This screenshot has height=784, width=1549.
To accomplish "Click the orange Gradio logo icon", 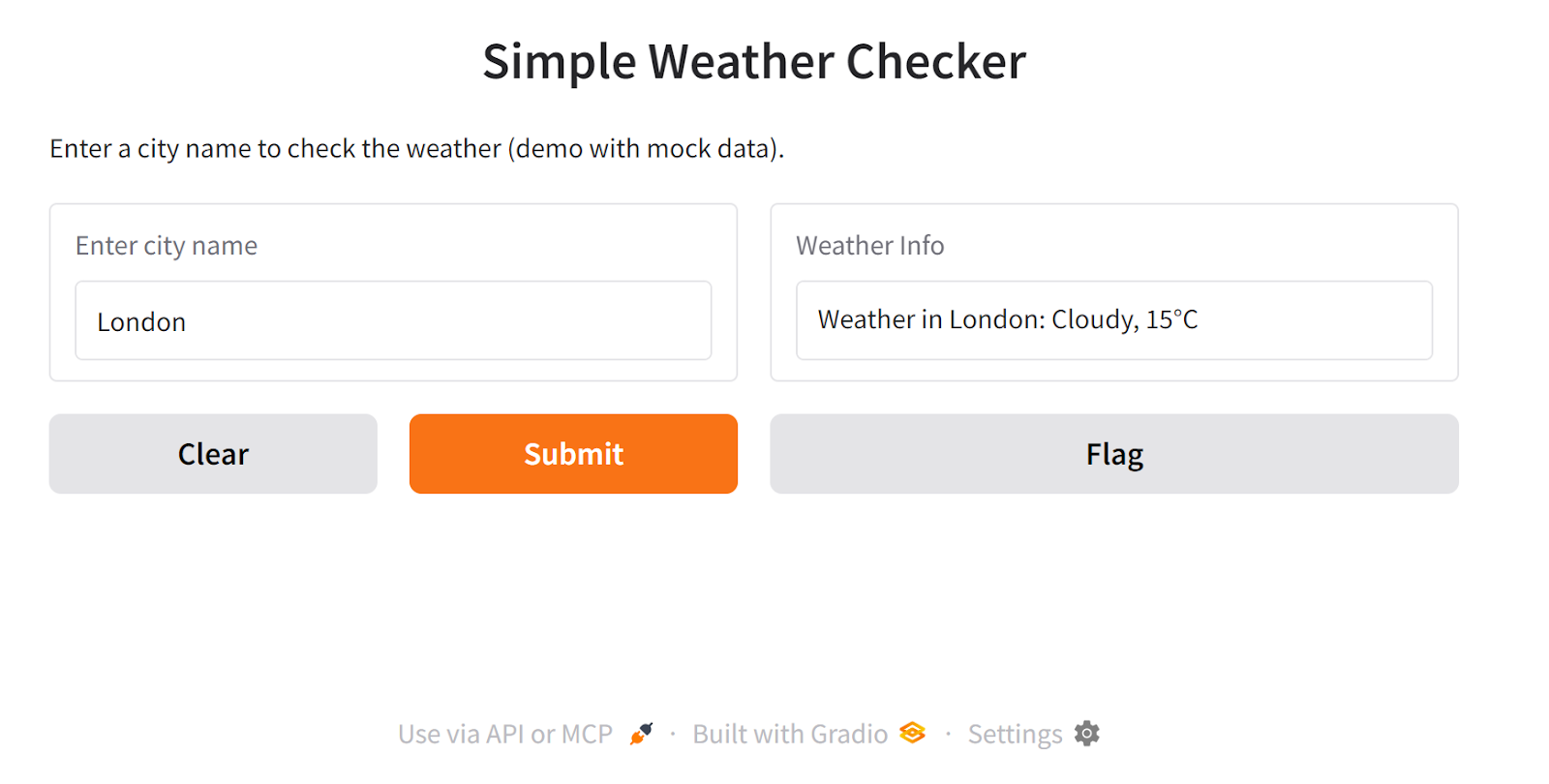I will (912, 733).
